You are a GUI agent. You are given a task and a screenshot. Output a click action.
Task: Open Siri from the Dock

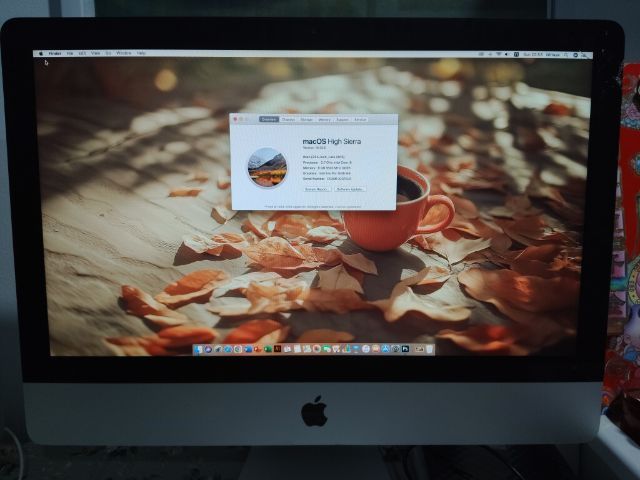(208, 349)
